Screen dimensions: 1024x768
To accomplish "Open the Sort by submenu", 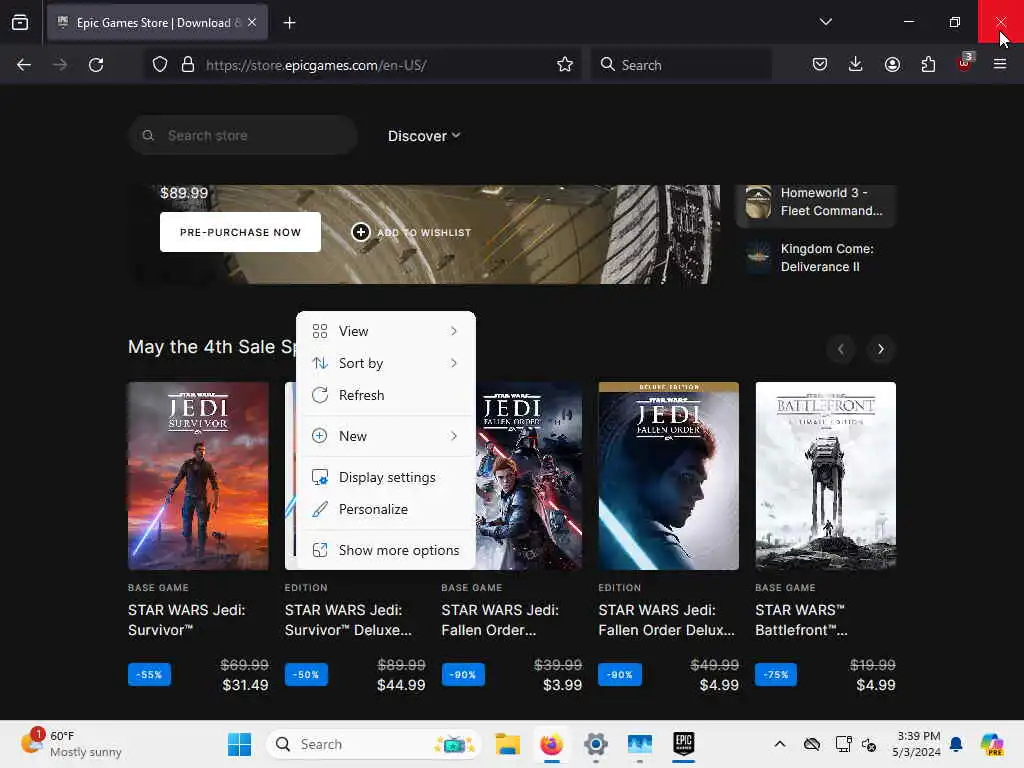I will click(385, 363).
